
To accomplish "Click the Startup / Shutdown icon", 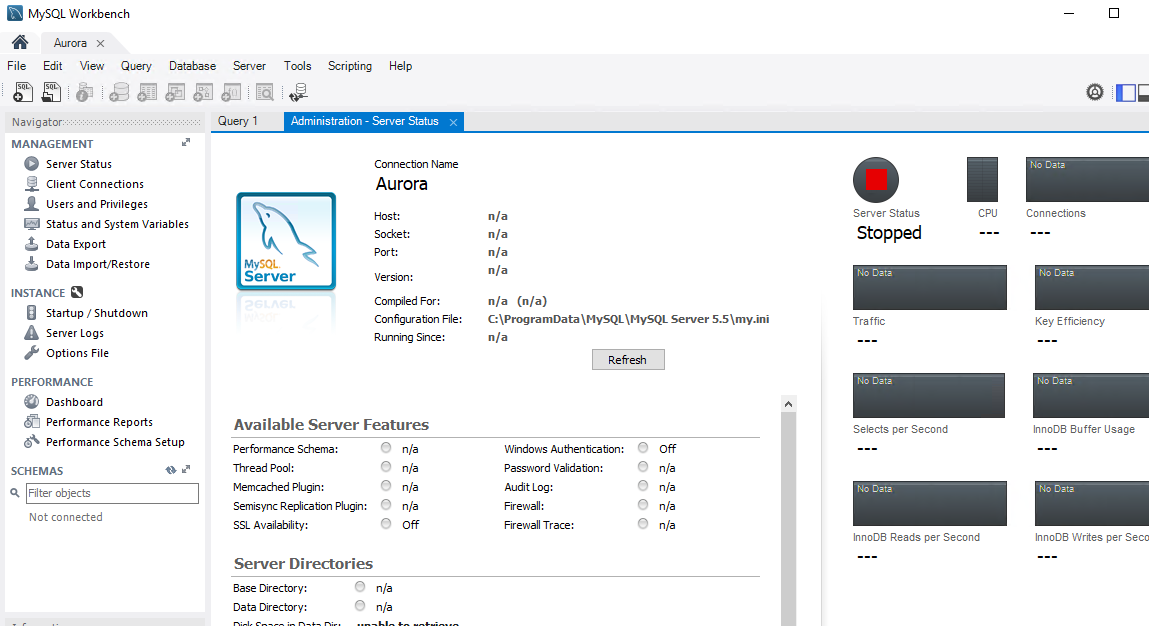I will (x=32, y=312).
